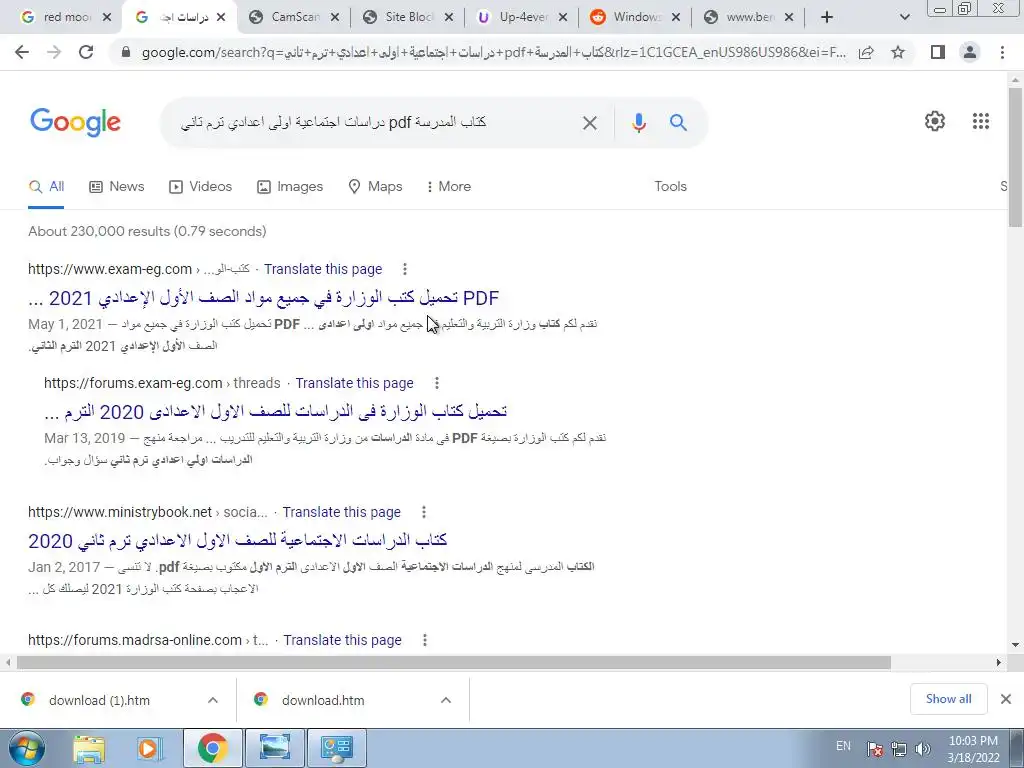Click the network tray icon
Image resolution: width=1024 pixels, height=768 pixels.
click(899, 749)
